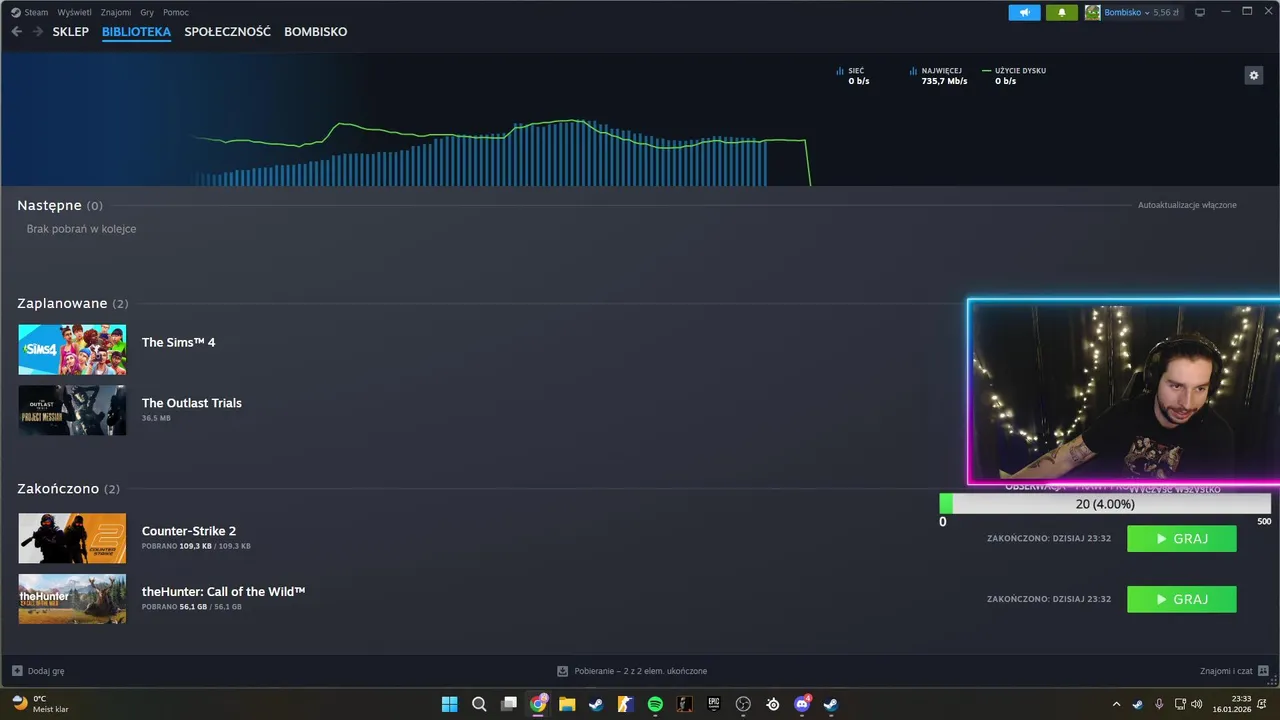
Task: Click the 20 (4.00%) progress bar
Action: pyautogui.click(x=1105, y=504)
